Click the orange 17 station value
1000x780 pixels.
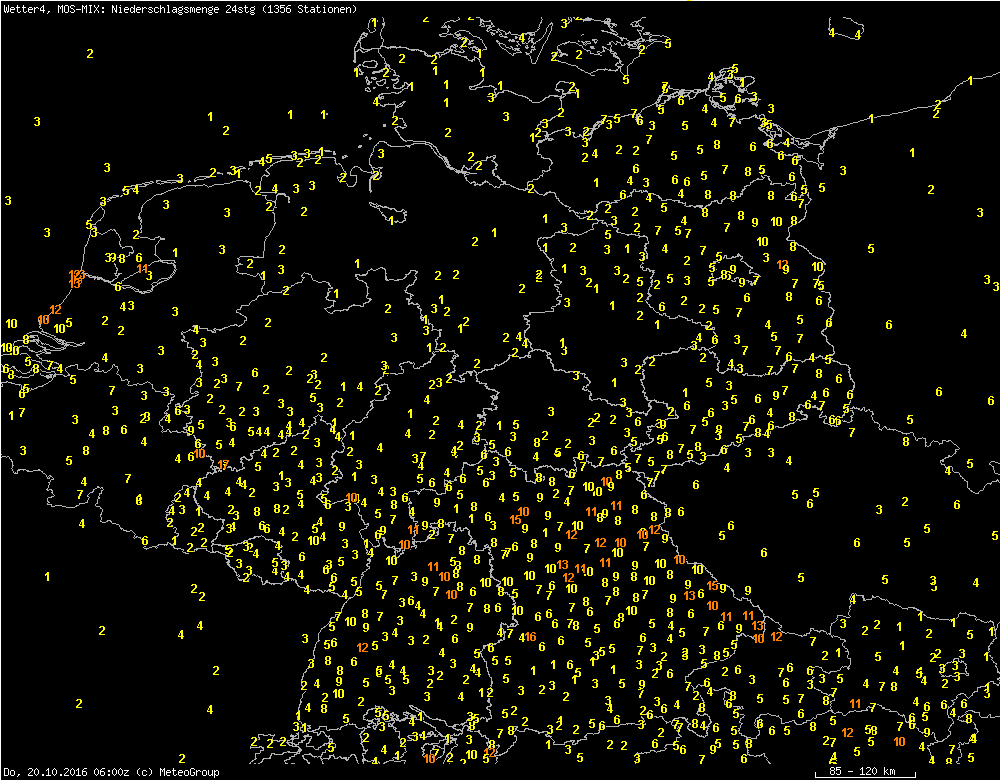(x=223, y=465)
